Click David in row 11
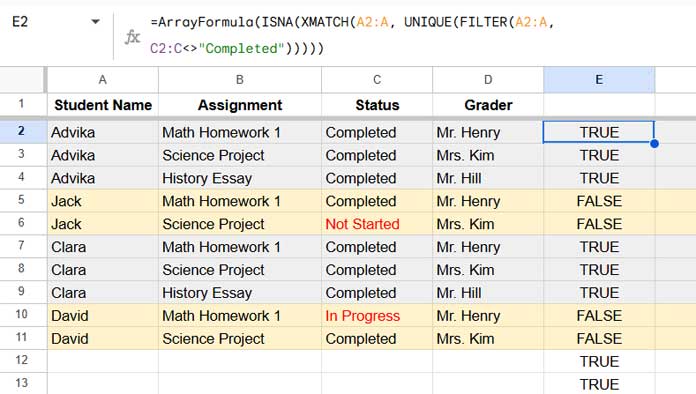Image resolution: width=696 pixels, height=394 pixels. [x=103, y=339]
